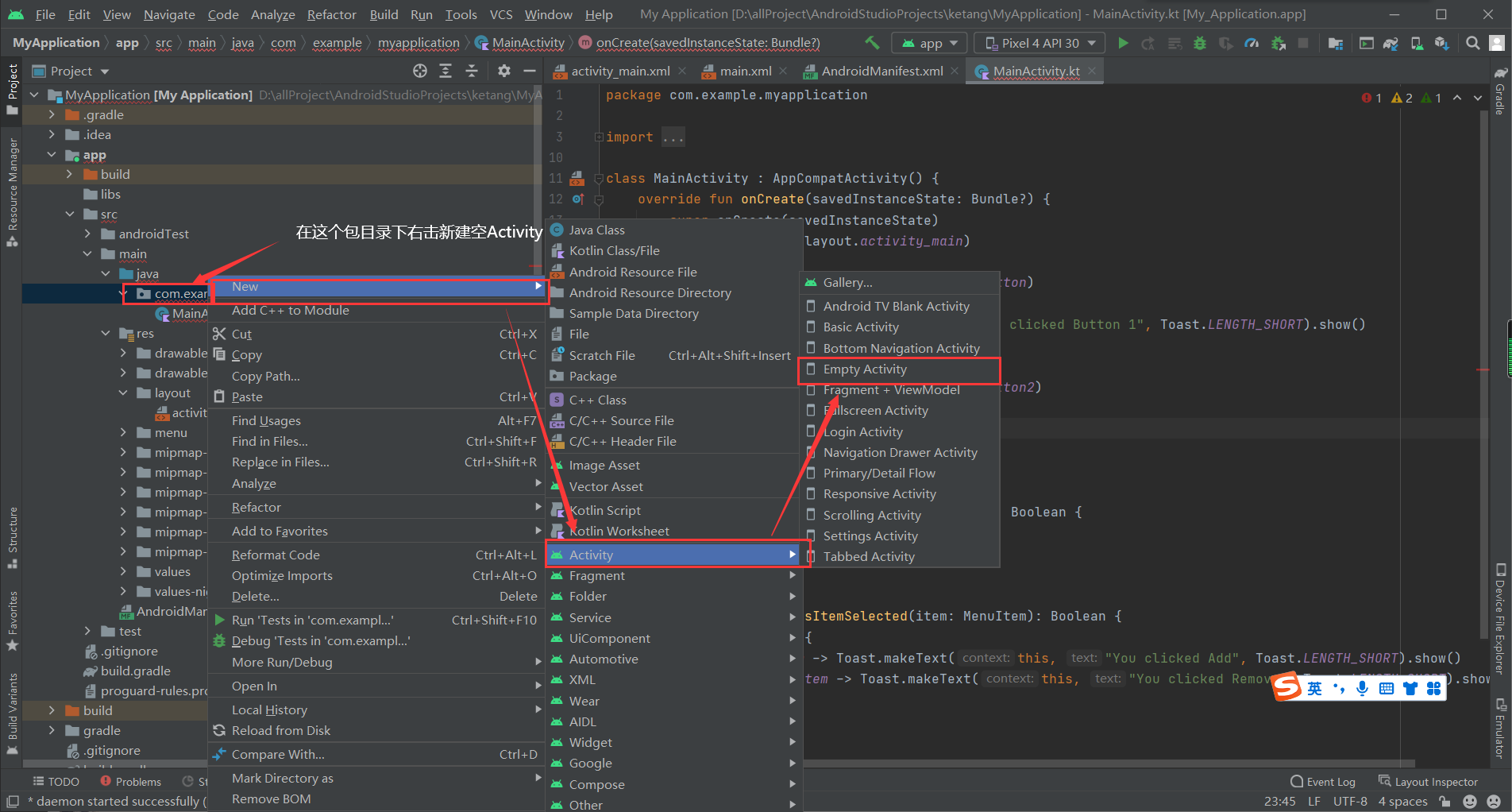Toggle the Build Variants side tab
The width and height of the screenshot is (1512, 812).
[12, 713]
